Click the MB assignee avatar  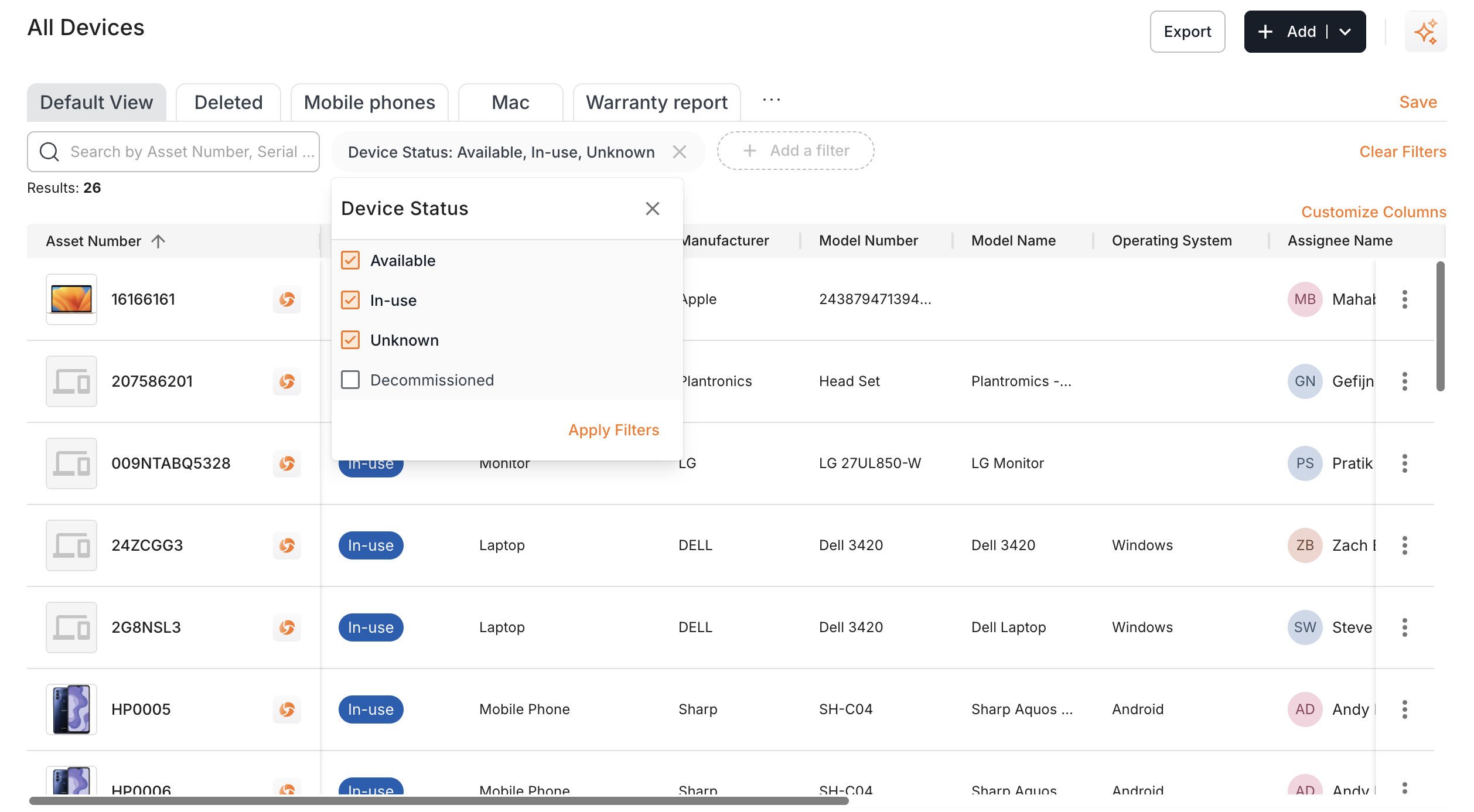pos(1305,299)
